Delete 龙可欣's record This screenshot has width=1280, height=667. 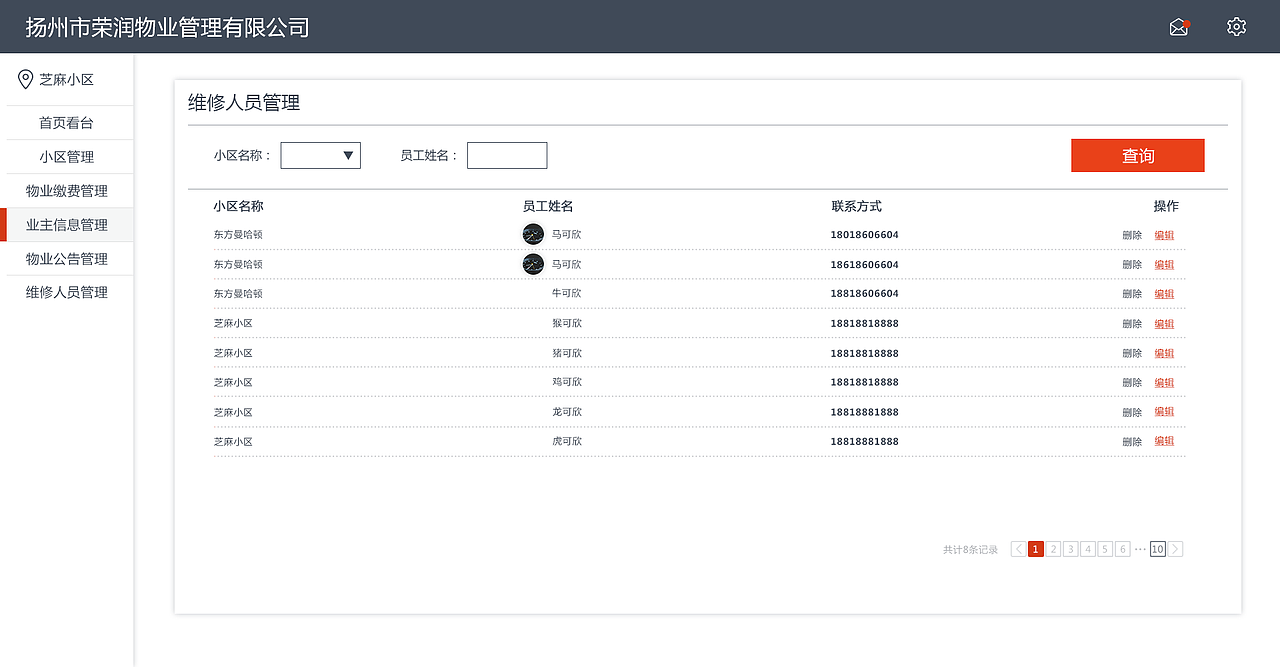coord(1132,412)
